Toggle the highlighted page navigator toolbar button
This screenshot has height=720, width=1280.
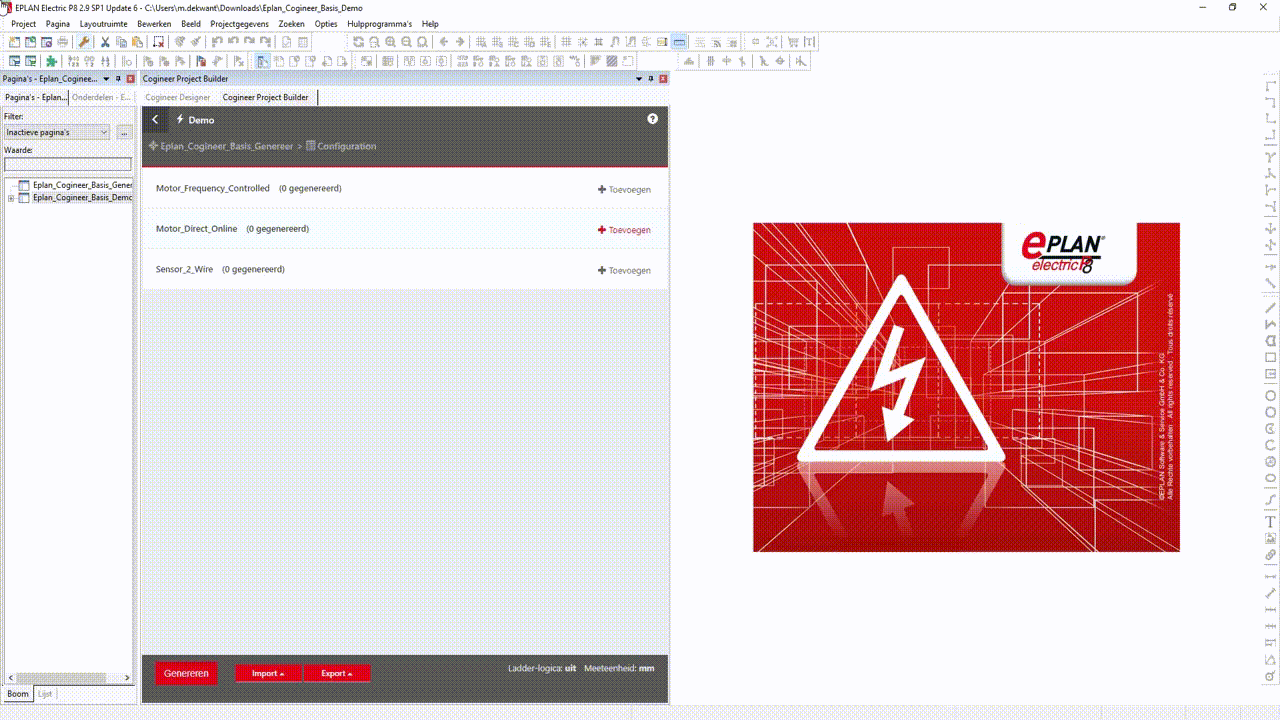point(262,61)
